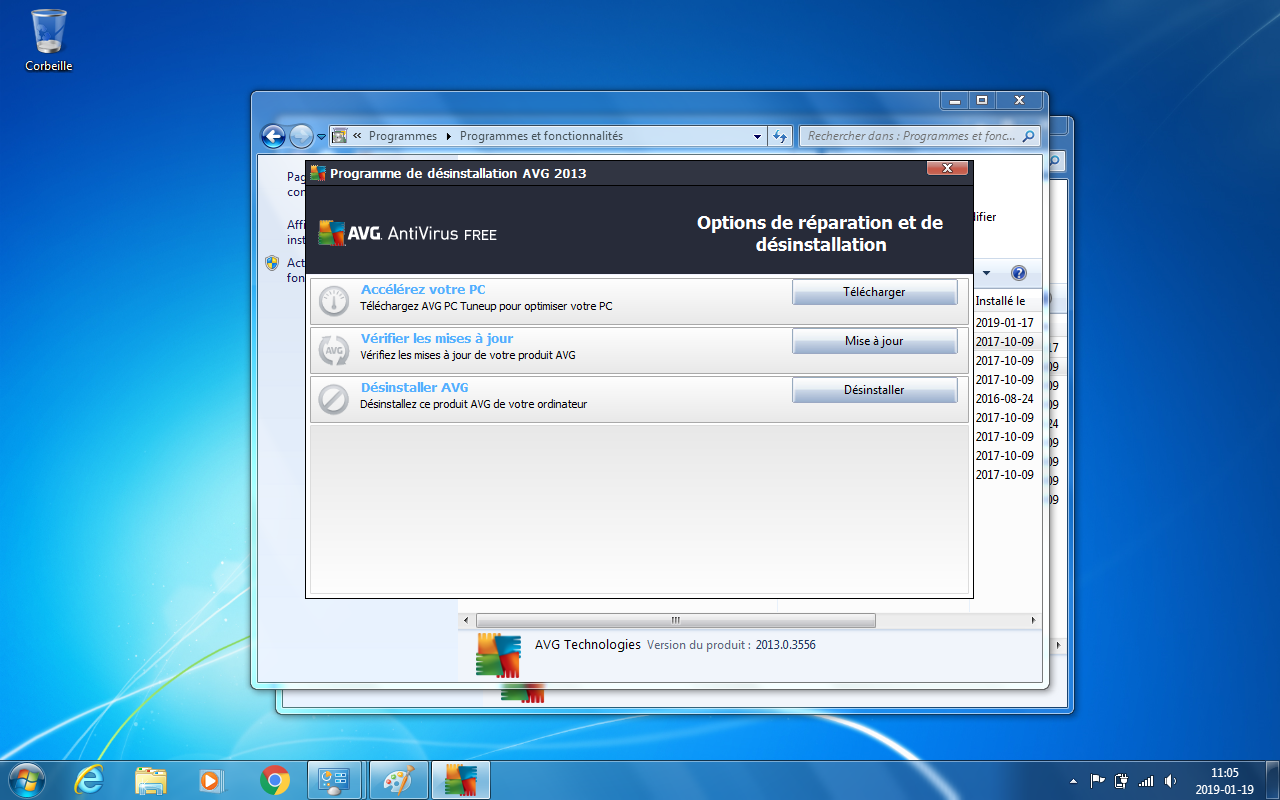This screenshot has height=800, width=1280.
Task: Click the AVG AntiVirus FREE logo in the header
Action: [x=407, y=233]
